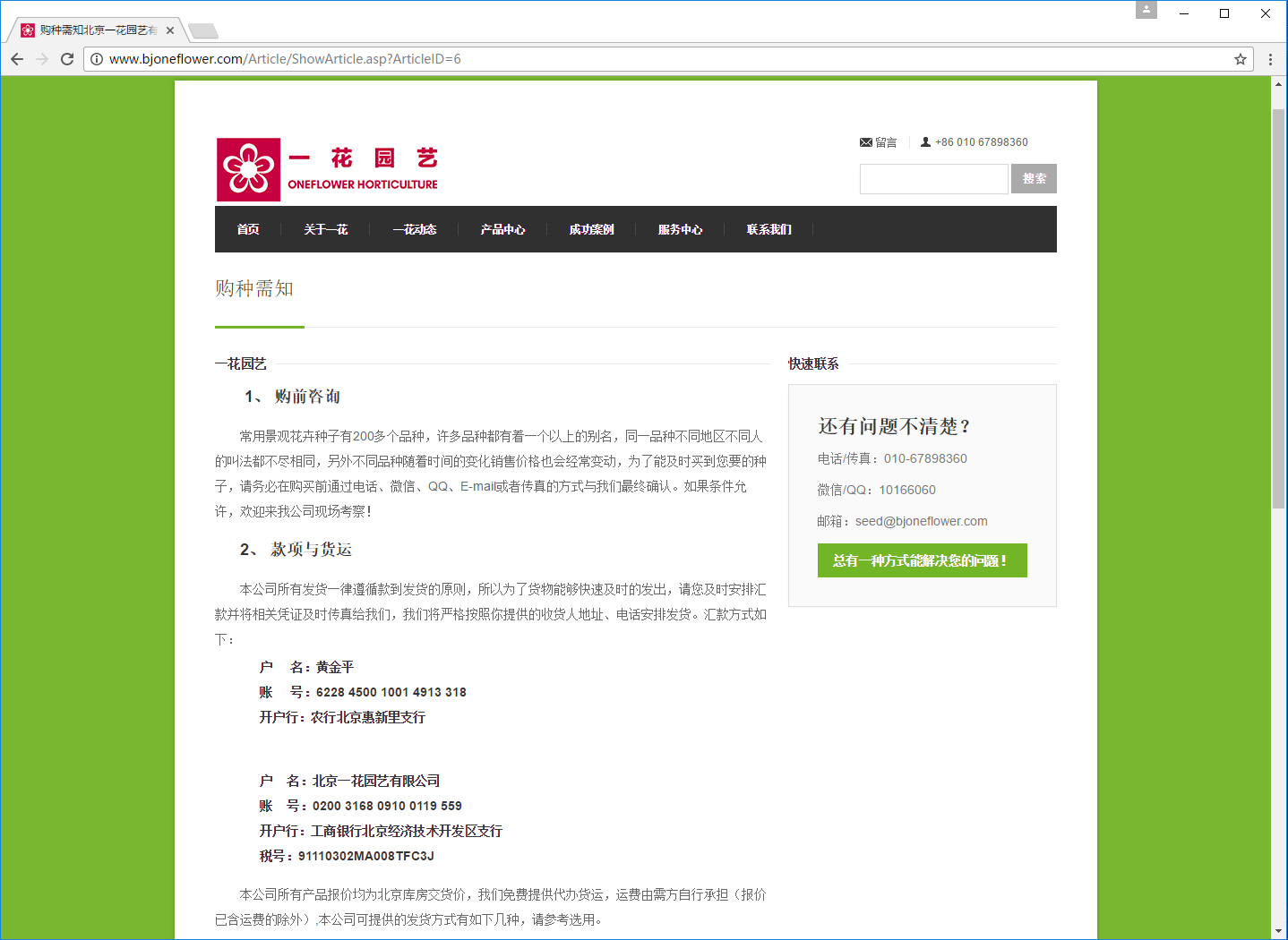Click scrollbar down arrow at bottom
The width and height of the screenshot is (1288, 940).
pos(1278,931)
